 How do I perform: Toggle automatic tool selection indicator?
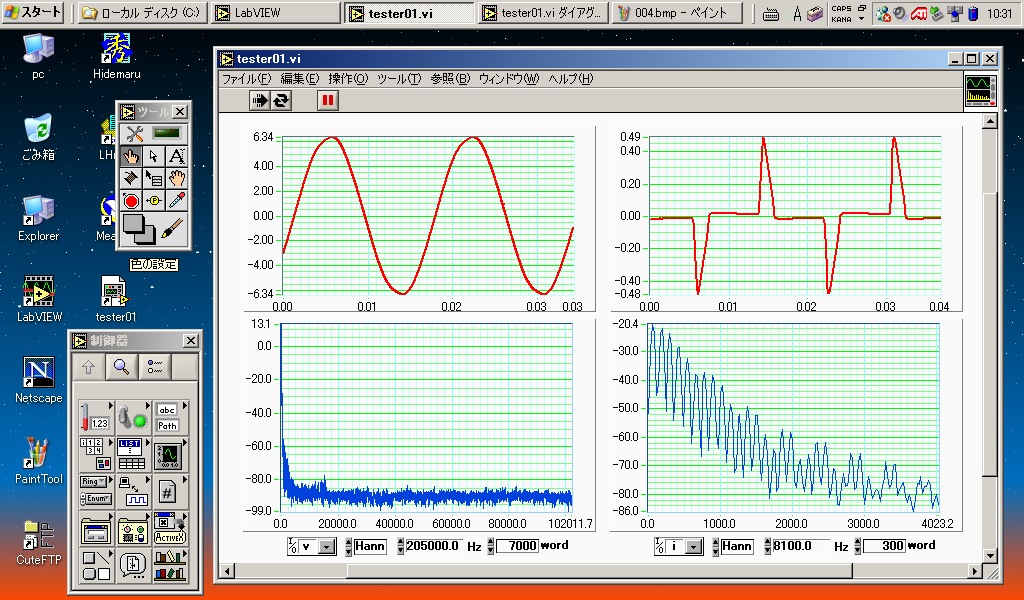[x=166, y=133]
